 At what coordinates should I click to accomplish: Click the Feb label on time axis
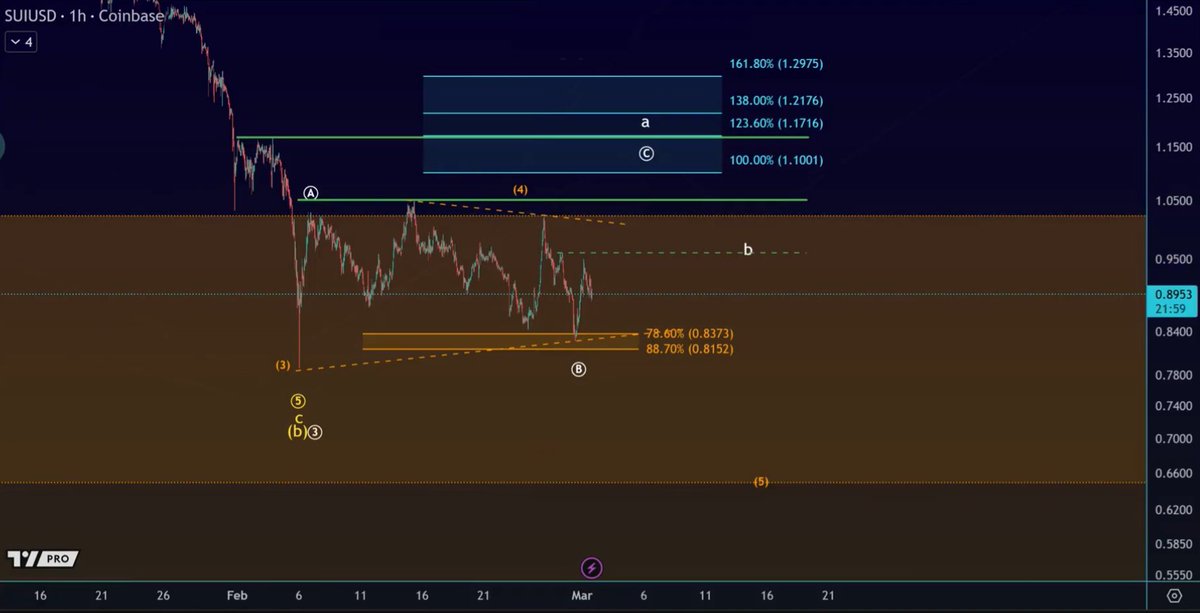pos(237,595)
